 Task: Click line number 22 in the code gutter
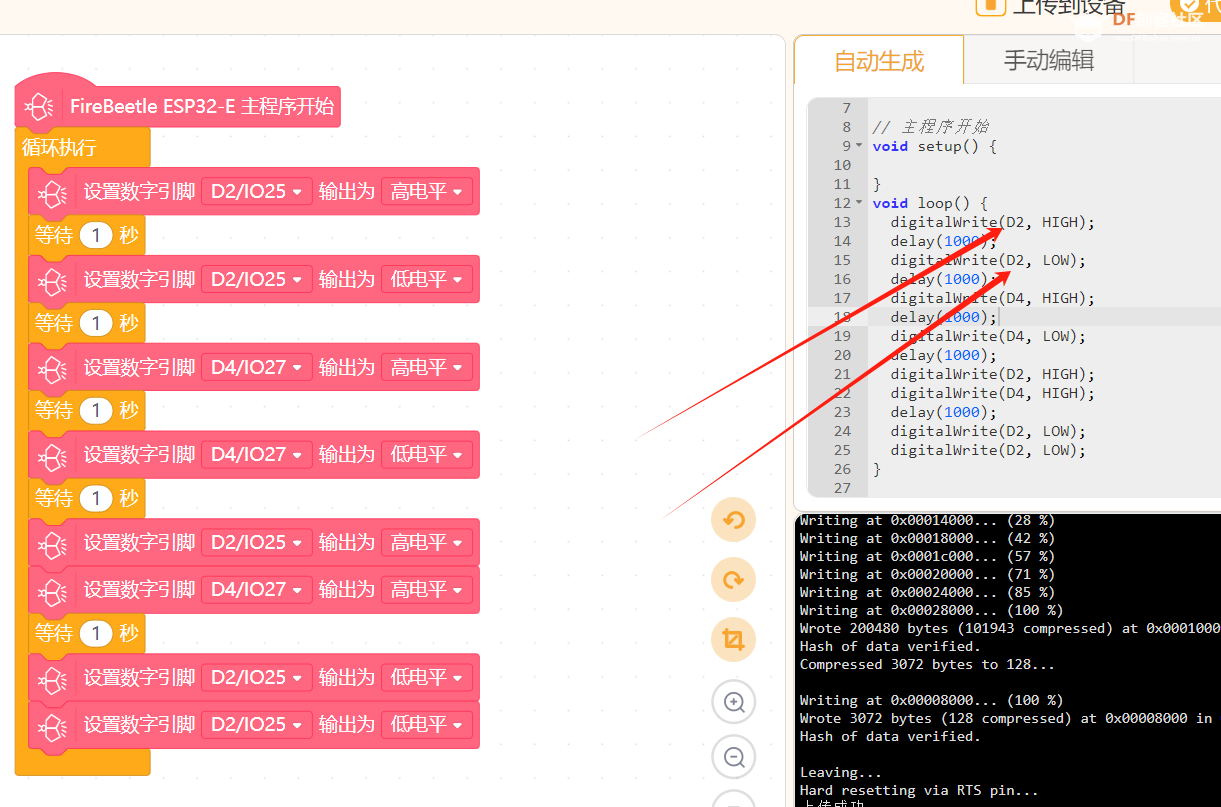tap(841, 393)
